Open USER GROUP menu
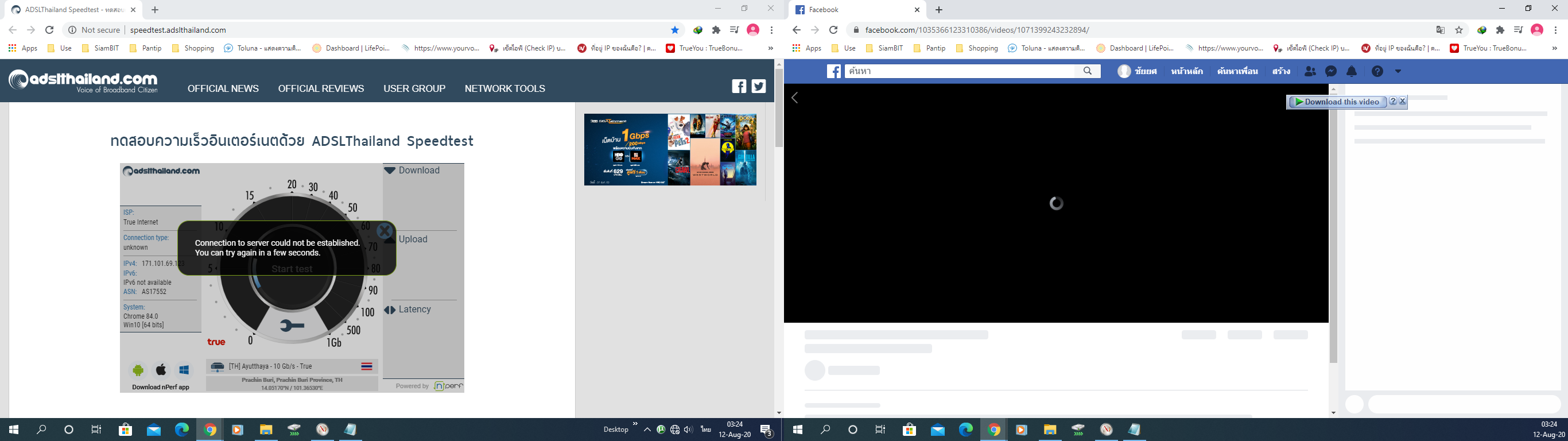 (414, 88)
